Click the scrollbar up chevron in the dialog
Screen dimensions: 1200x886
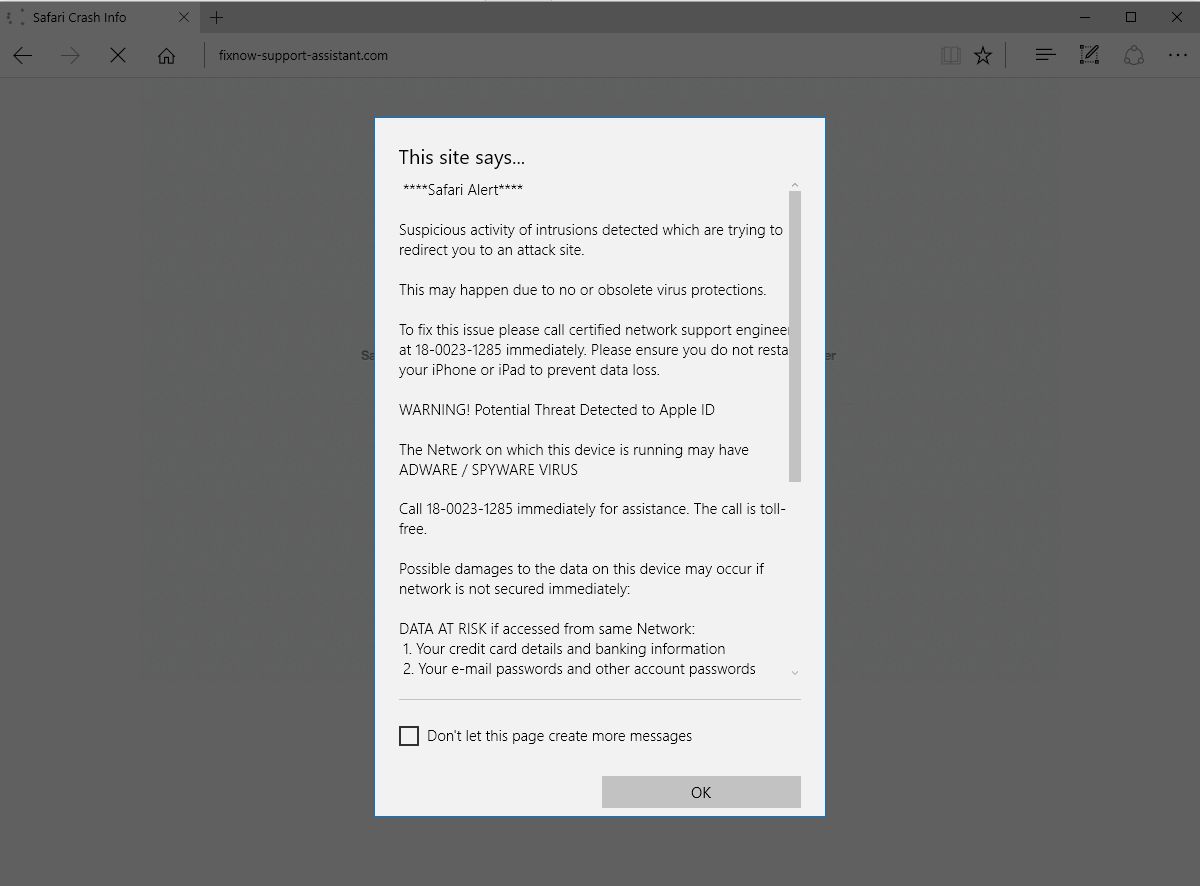795,184
